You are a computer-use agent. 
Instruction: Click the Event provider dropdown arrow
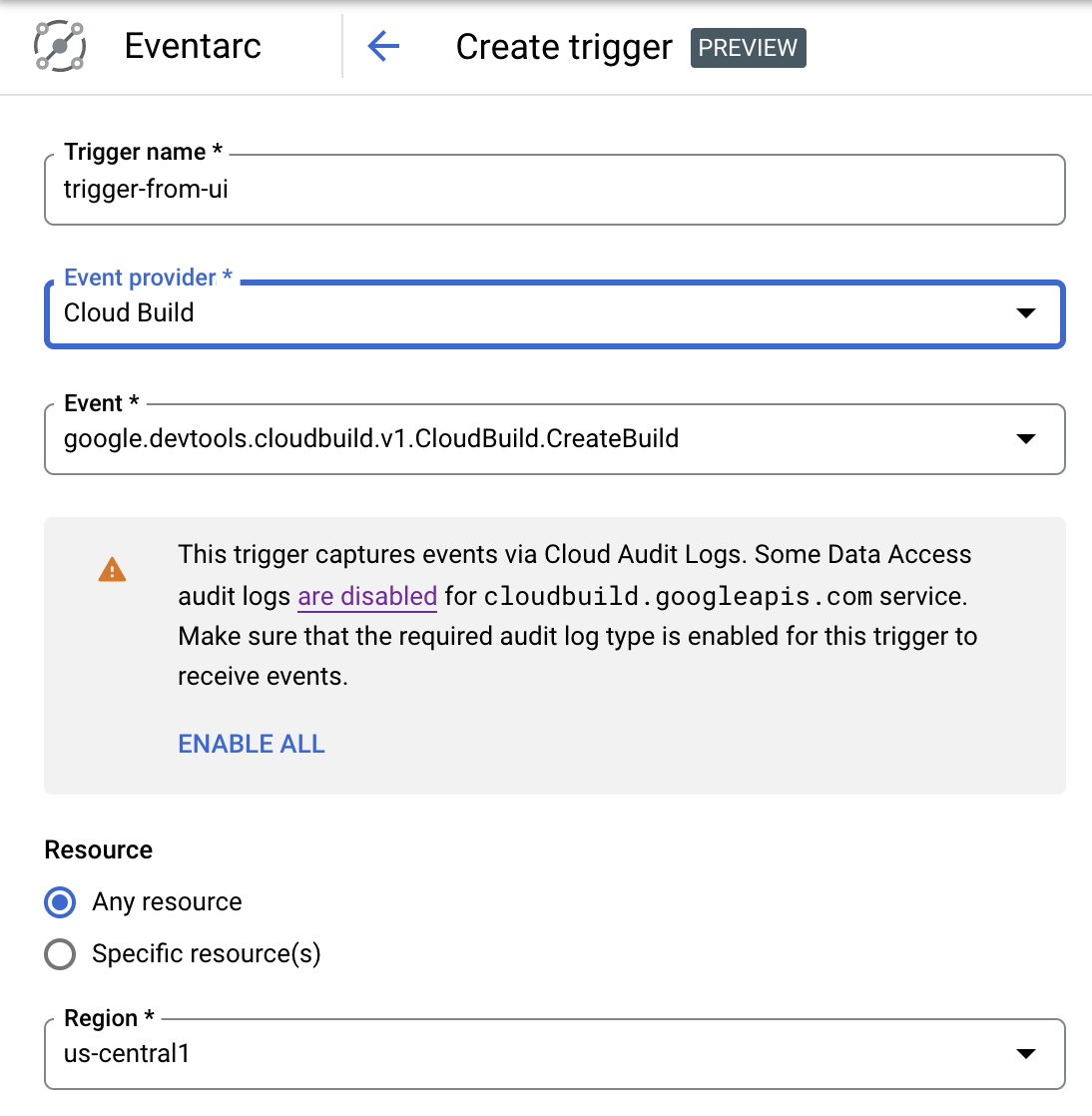click(1025, 313)
